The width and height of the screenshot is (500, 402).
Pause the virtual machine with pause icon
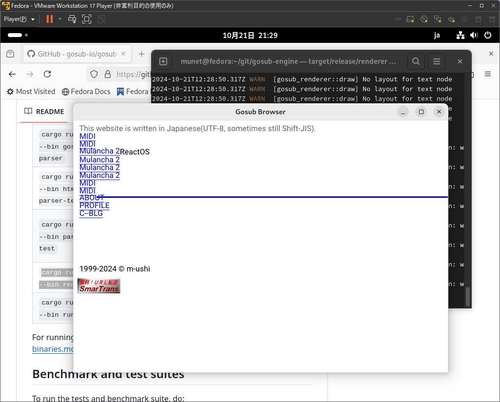click(x=50, y=19)
